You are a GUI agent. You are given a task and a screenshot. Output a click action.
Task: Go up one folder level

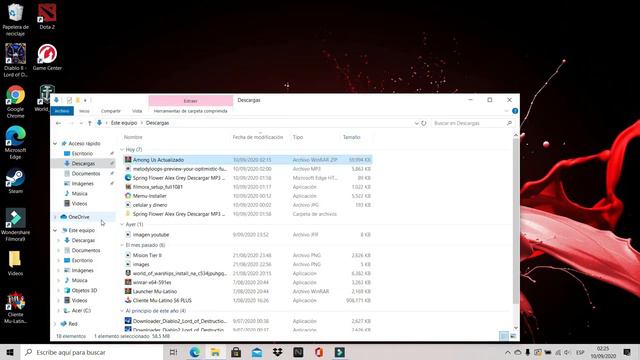pos(89,123)
